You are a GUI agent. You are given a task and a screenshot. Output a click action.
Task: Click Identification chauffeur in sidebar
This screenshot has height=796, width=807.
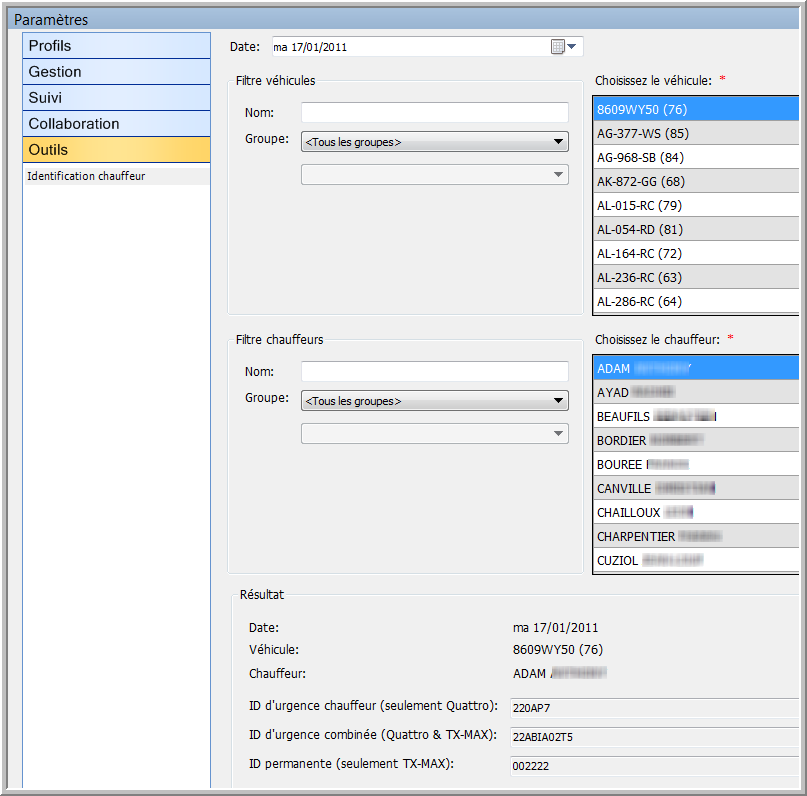[86, 176]
